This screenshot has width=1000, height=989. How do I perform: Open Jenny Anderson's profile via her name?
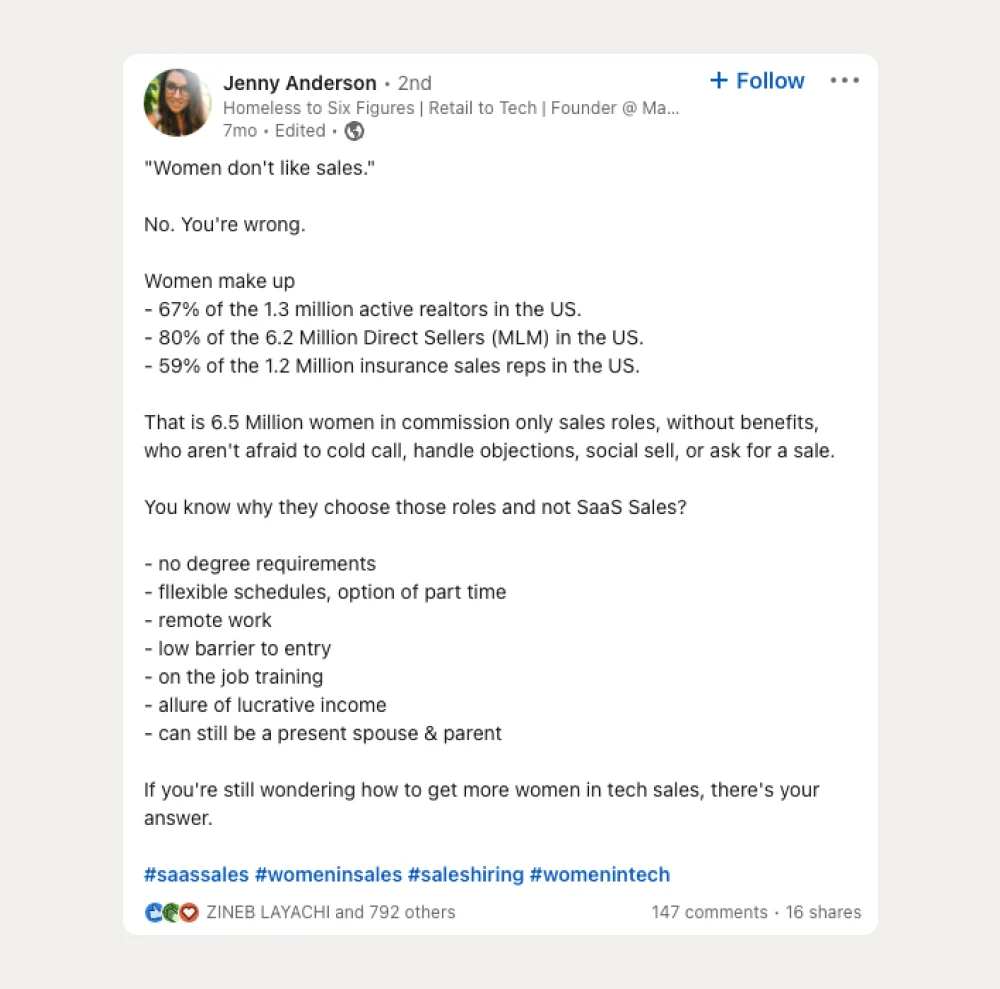tap(299, 83)
